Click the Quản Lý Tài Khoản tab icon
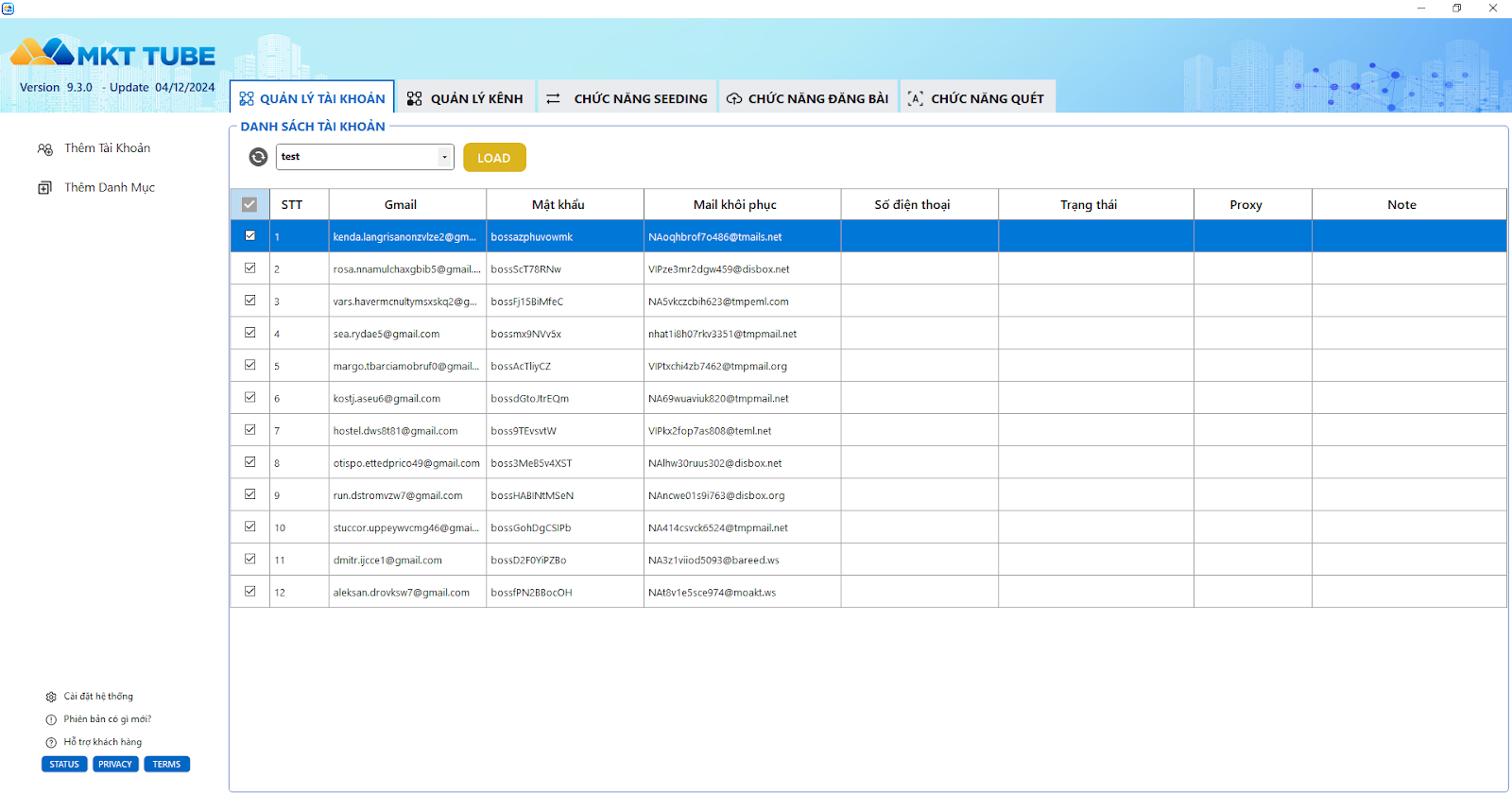1512x794 pixels. 247,98
